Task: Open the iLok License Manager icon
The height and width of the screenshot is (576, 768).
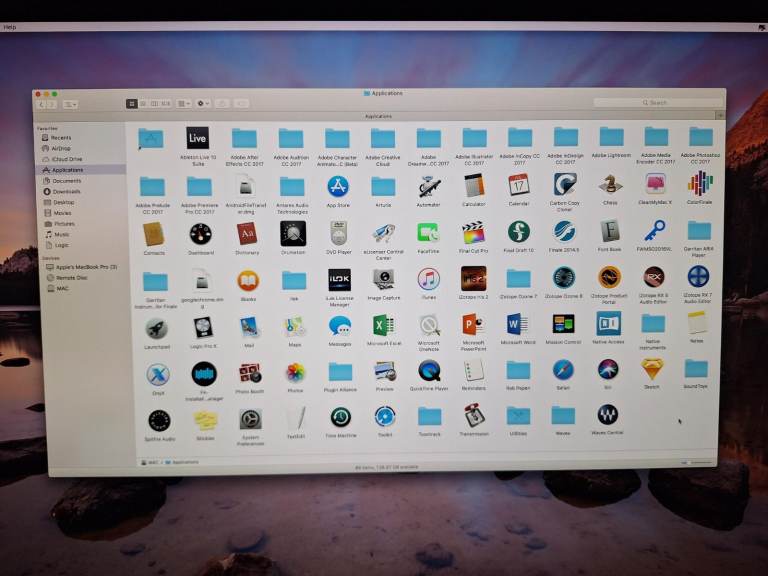Action: (339, 280)
